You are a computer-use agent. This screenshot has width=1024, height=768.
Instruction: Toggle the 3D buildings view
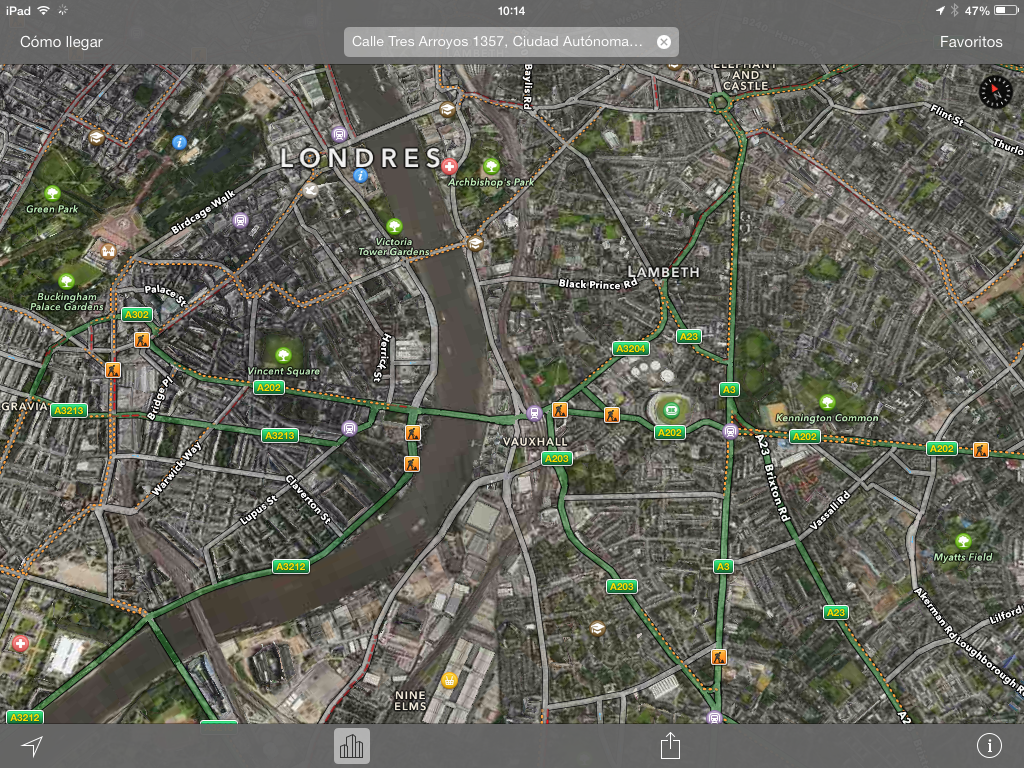click(x=352, y=746)
